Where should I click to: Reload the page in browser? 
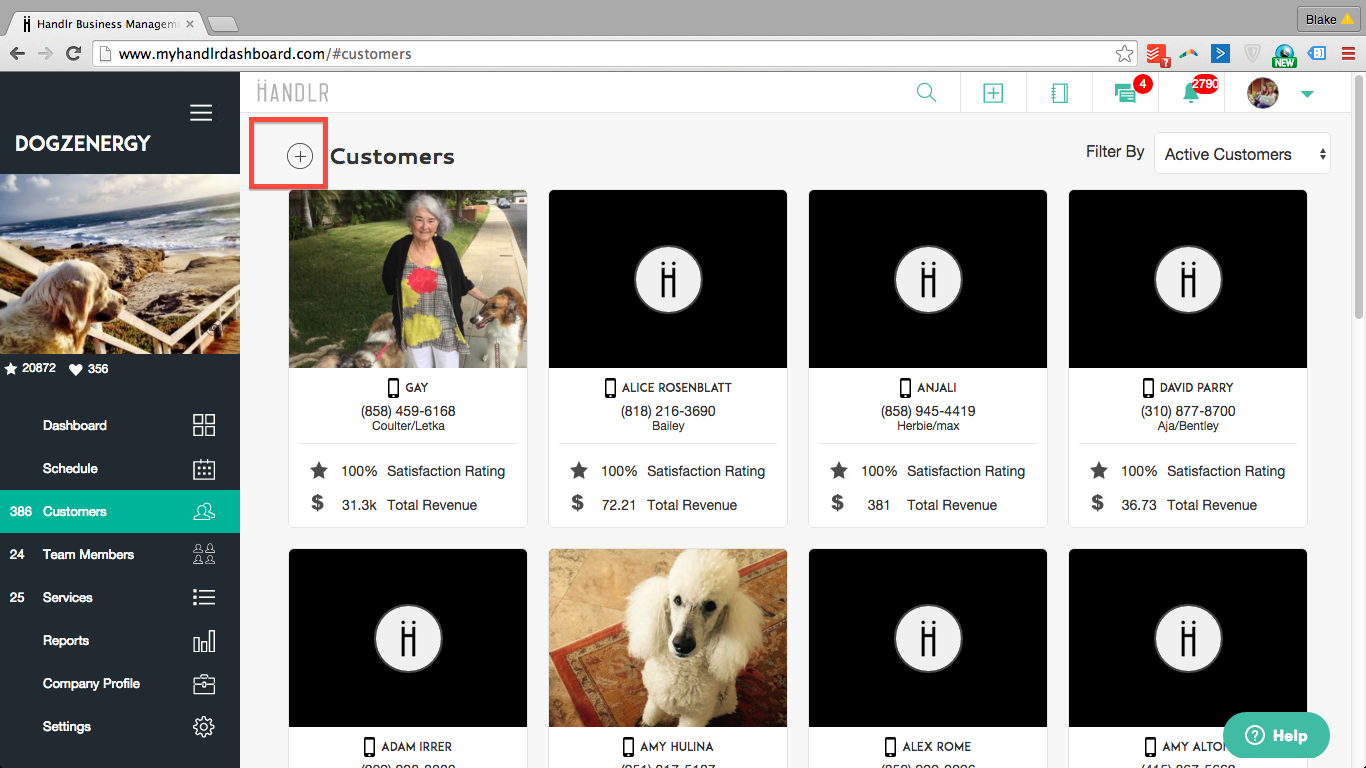tap(73, 54)
